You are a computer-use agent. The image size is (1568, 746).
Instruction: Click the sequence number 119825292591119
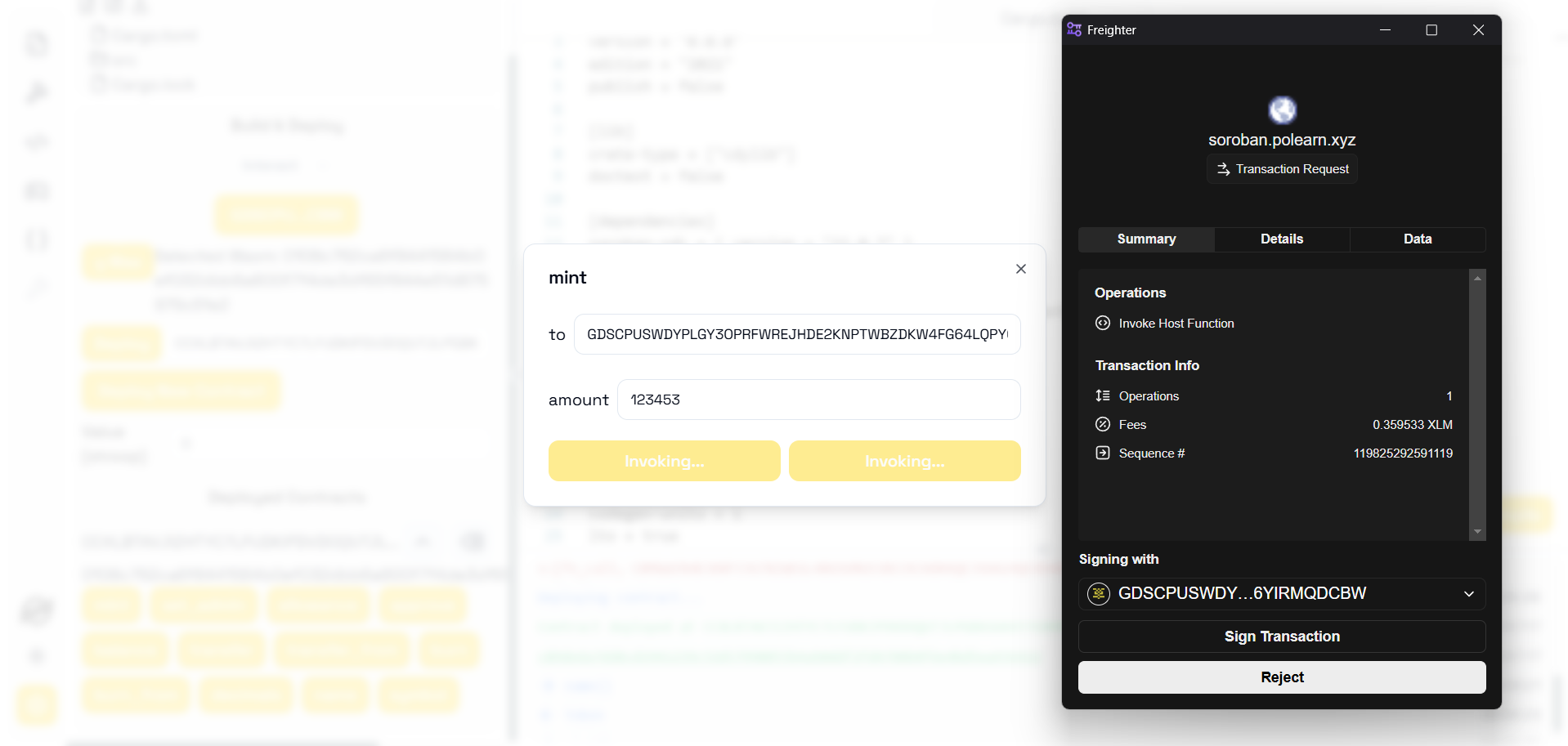pos(1403,453)
